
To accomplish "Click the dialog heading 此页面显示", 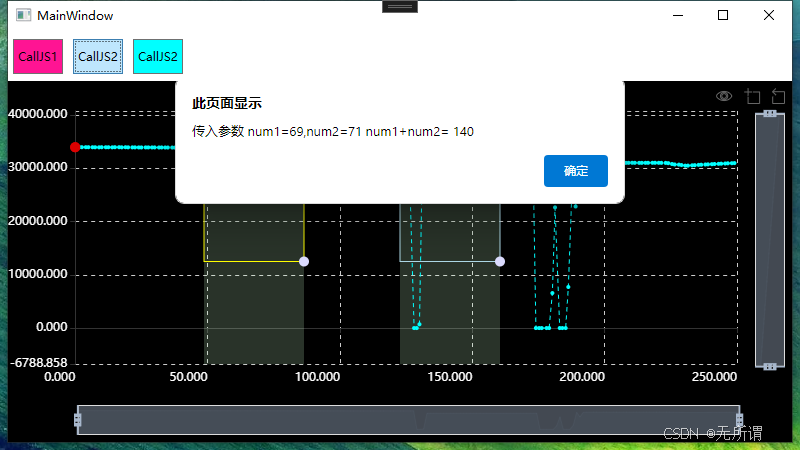I will pyautogui.click(x=227, y=104).
